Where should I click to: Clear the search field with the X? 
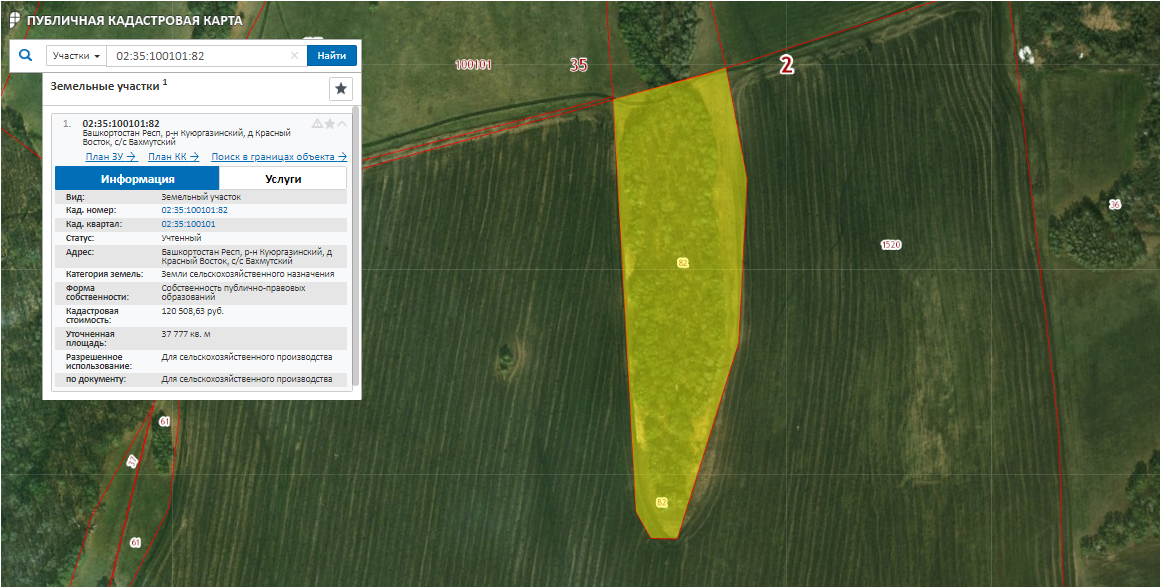pyautogui.click(x=294, y=56)
